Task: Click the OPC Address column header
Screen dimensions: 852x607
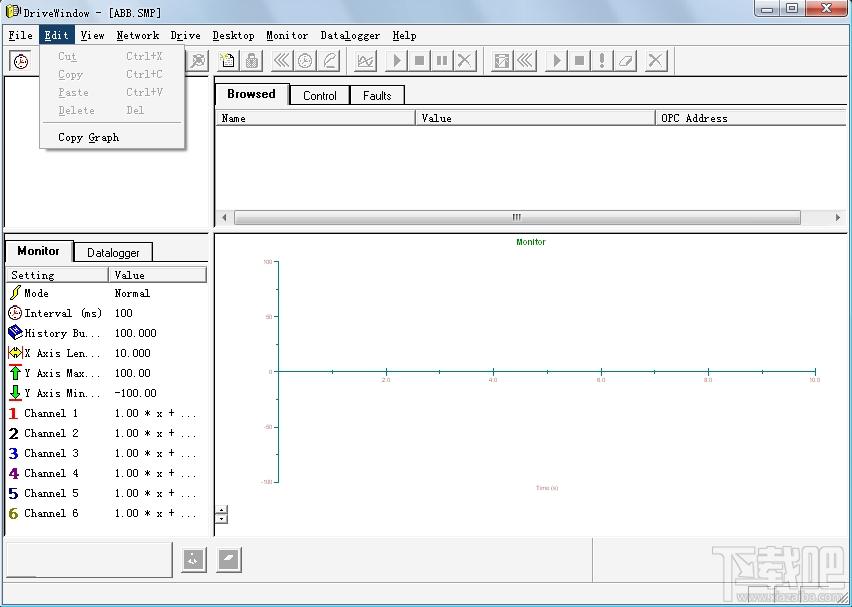Action: (751, 118)
